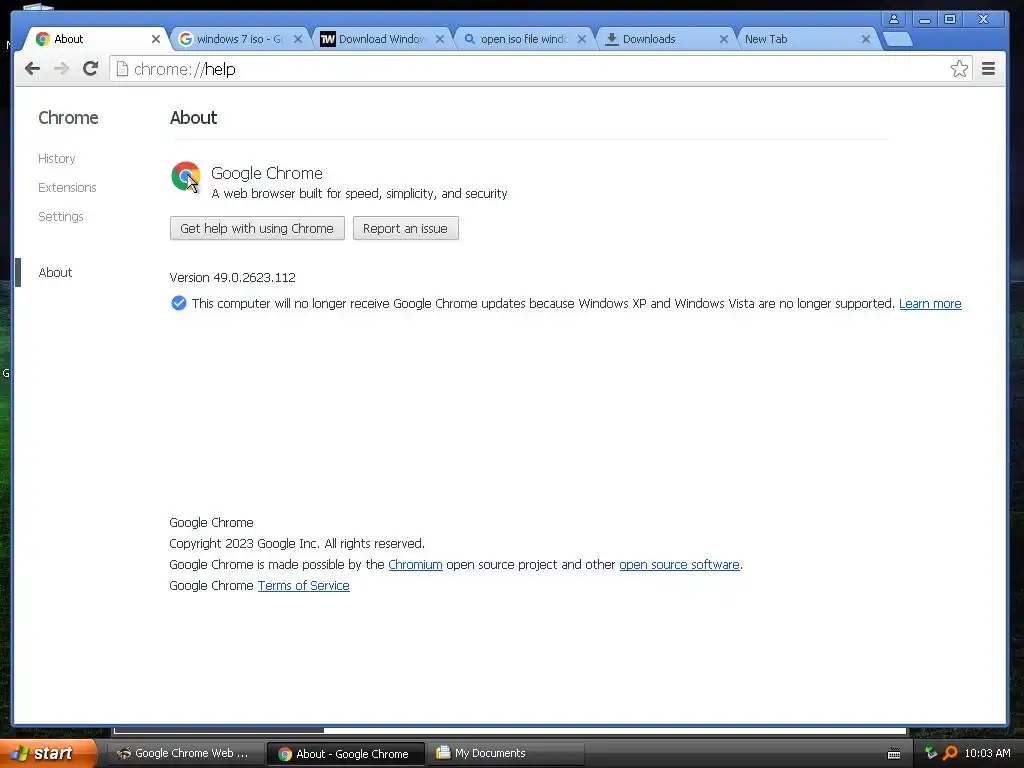Open the Chrome hamburger menu

988,69
